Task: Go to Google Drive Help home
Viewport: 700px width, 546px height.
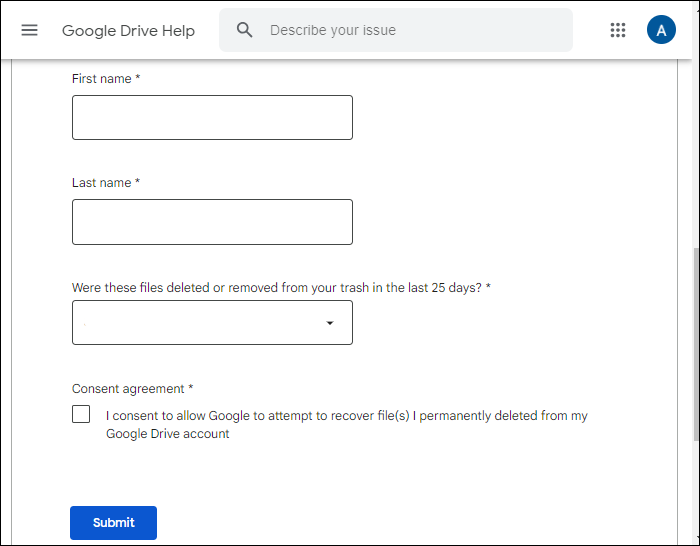Action: (x=128, y=30)
